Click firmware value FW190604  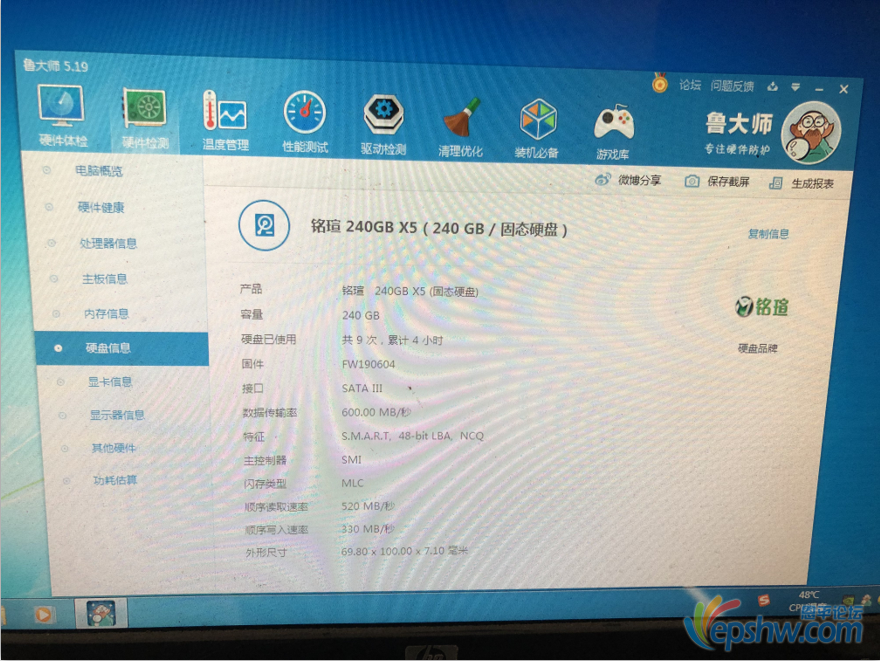(x=368, y=364)
